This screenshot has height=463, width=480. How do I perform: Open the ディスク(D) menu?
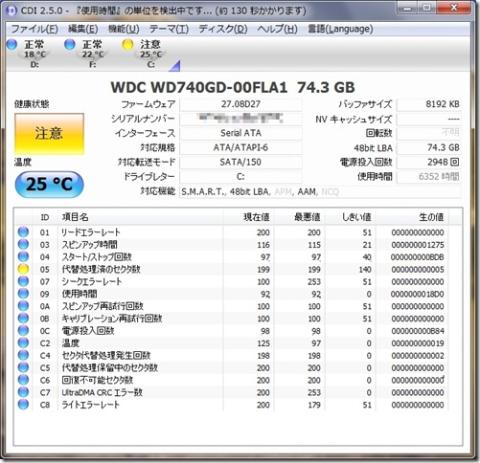(x=223, y=29)
